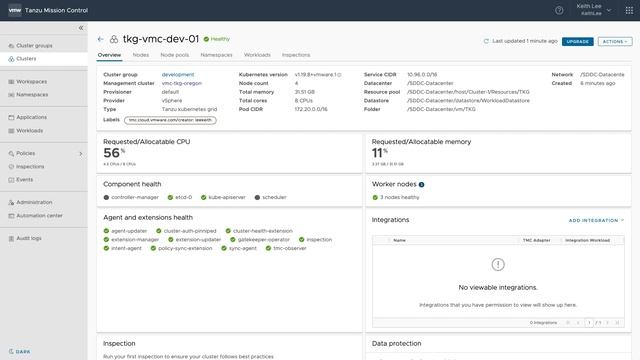Switch to the Nodes tab
Viewport: 640px width, 360px height.
(141, 55)
